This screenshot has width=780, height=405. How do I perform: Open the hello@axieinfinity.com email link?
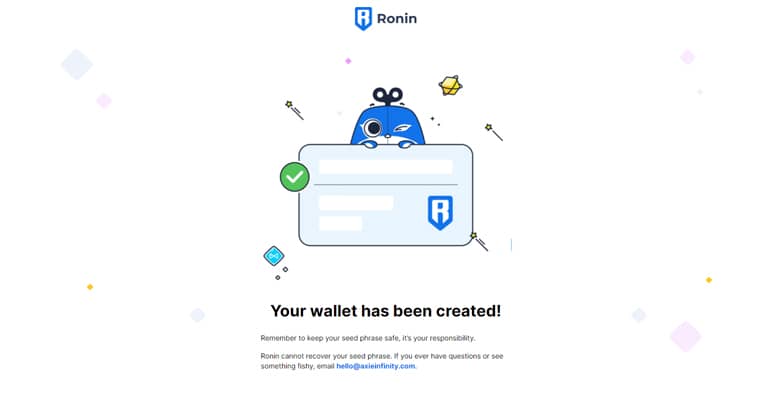tap(376, 366)
